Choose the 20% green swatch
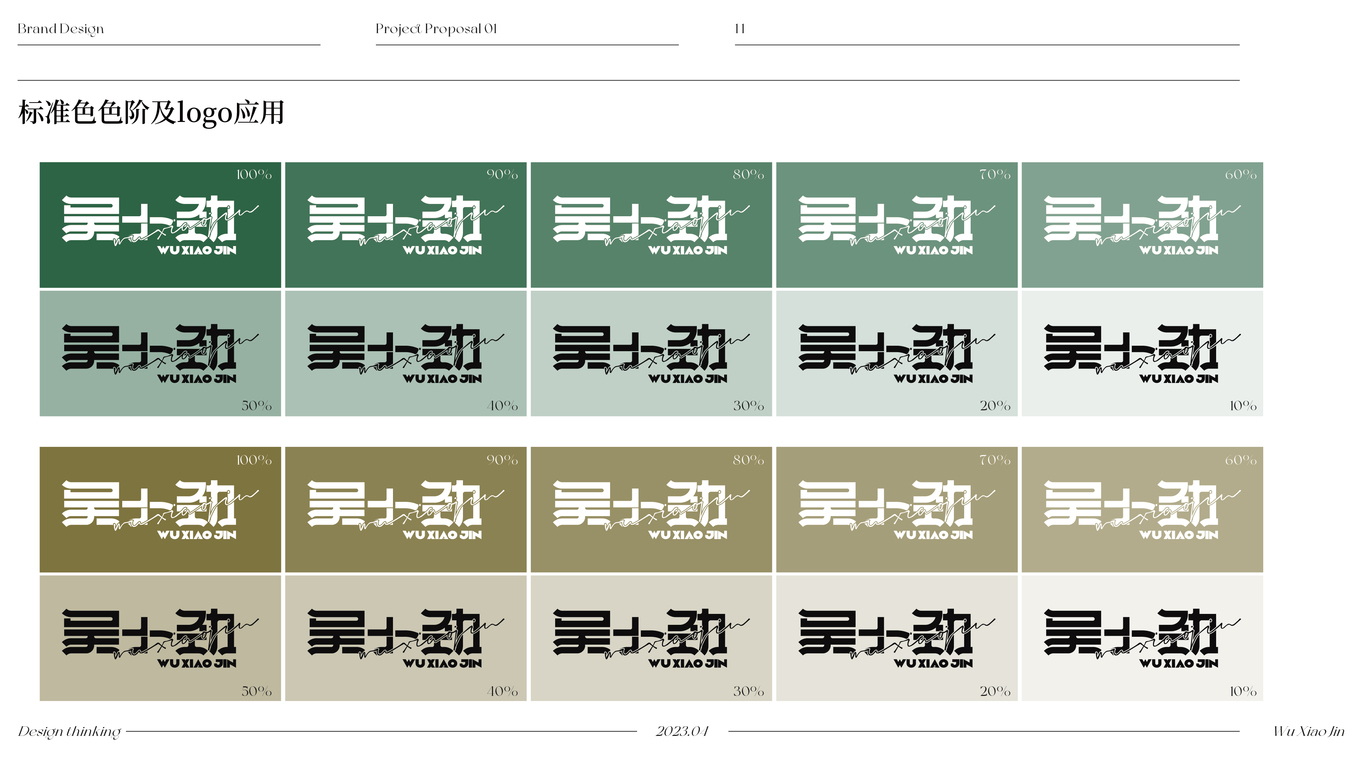This screenshot has width=1366, height=769. [897, 353]
